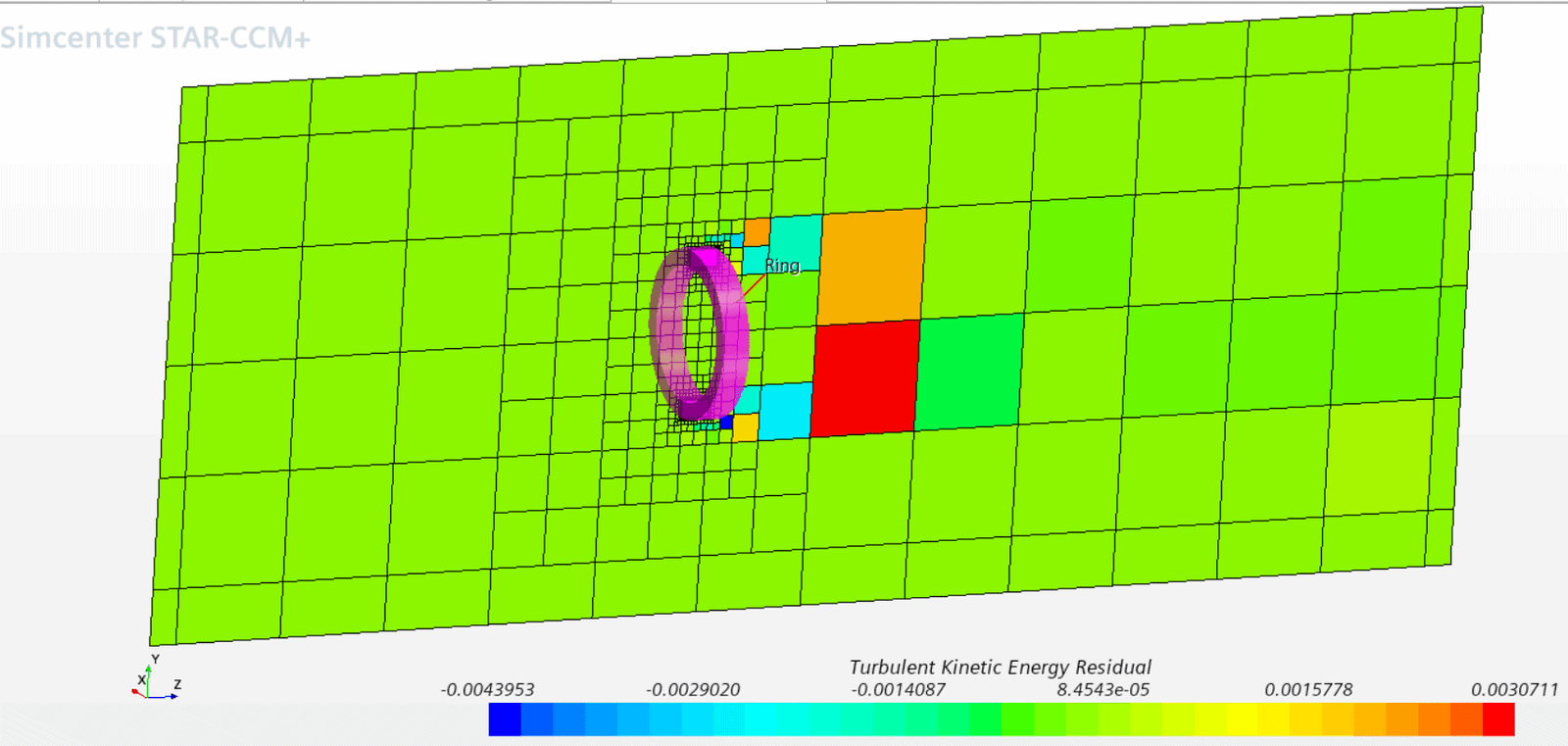Image resolution: width=1568 pixels, height=746 pixels.
Task: Select the large red mesh cell
Action: point(864,377)
